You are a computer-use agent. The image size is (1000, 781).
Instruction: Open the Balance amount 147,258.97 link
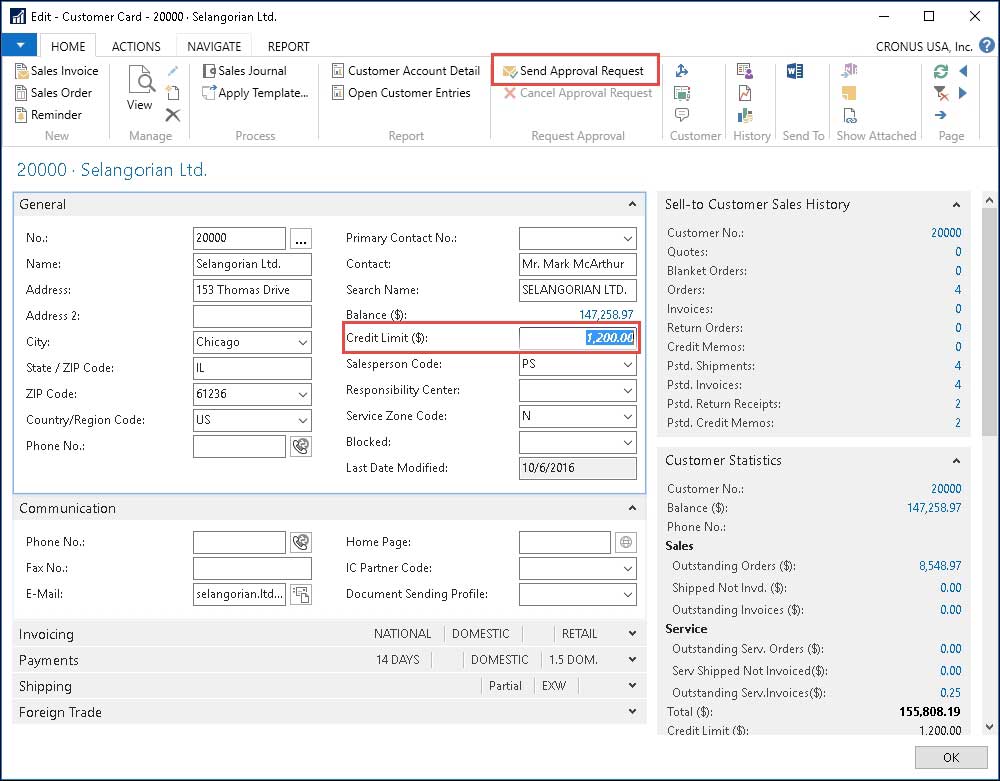click(x=606, y=314)
